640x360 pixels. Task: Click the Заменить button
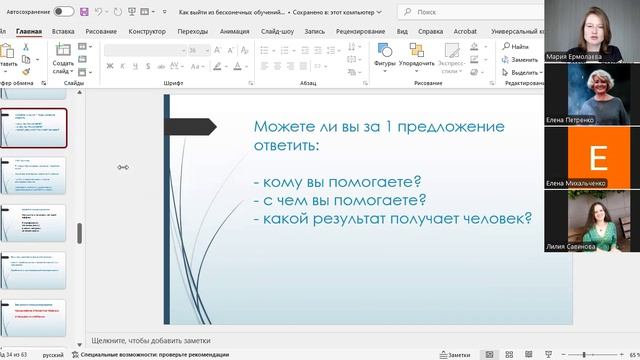pos(520,60)
